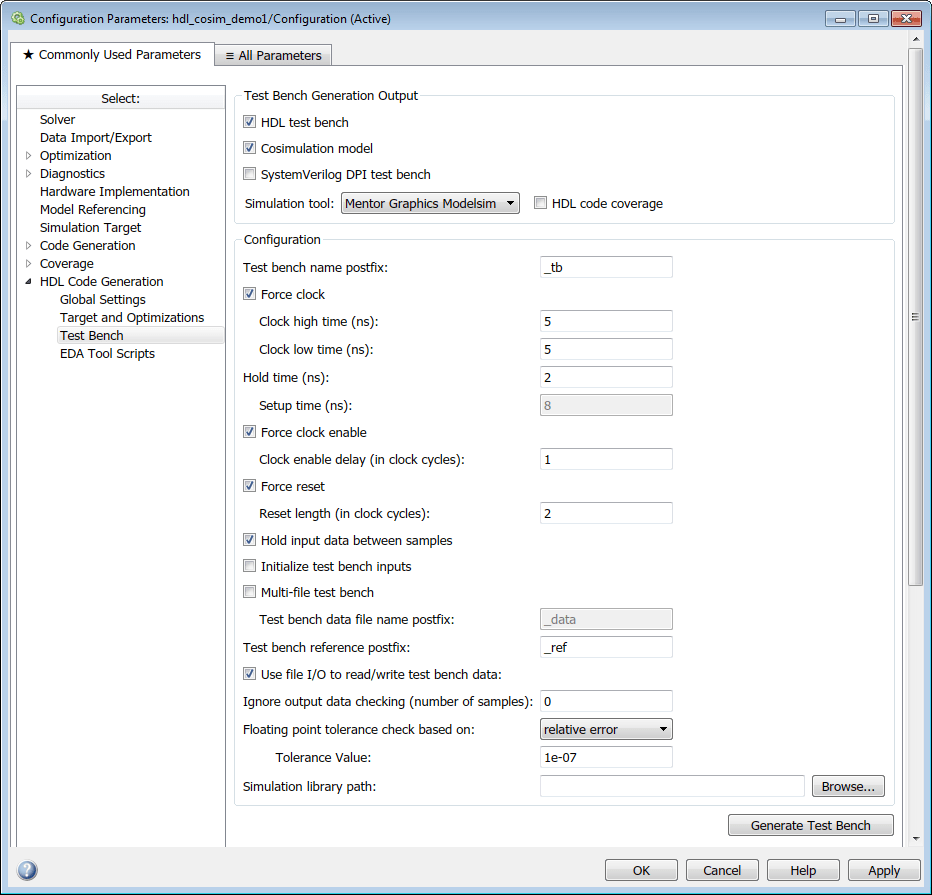Uncheck the HDL test bench checkbox
This screenshot has height=895, width=932.
tap(250, 122)
